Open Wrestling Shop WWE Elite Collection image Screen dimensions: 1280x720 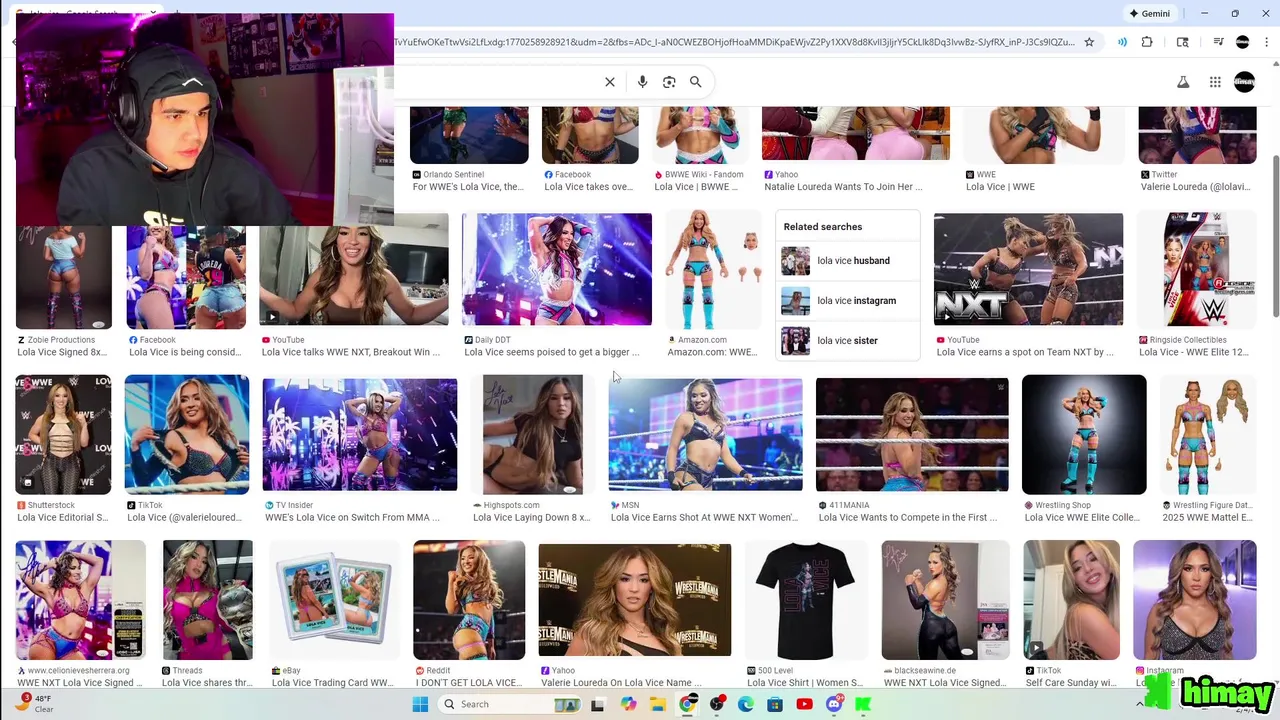[x=1084, y=435]
